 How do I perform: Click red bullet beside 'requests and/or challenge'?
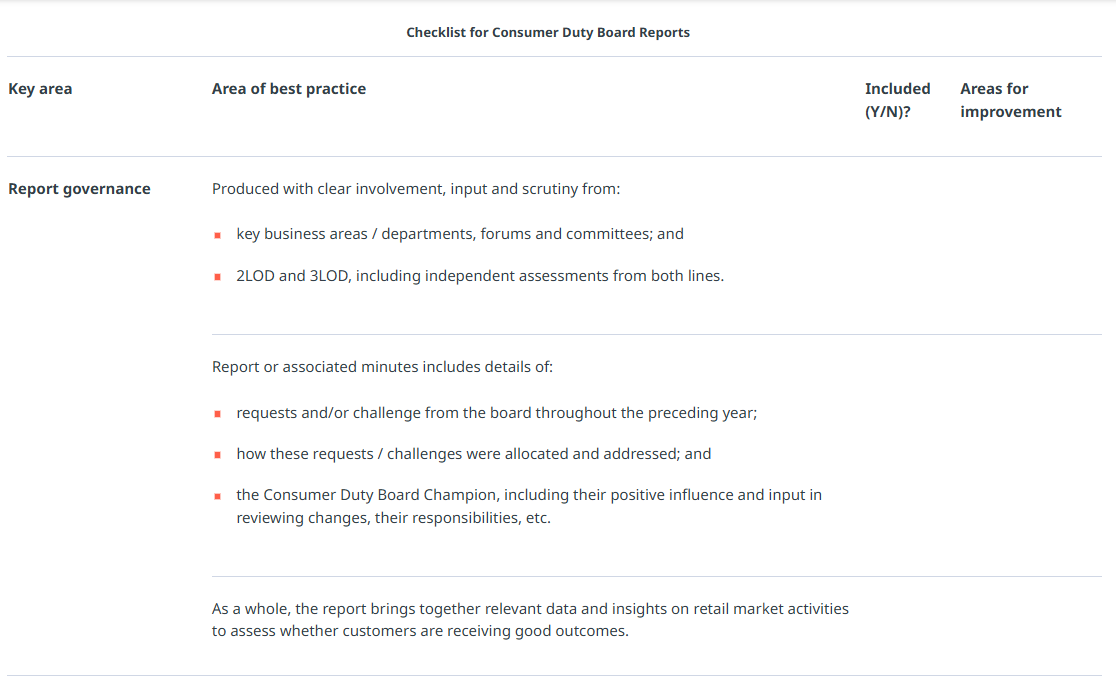[x=217, y=413]
